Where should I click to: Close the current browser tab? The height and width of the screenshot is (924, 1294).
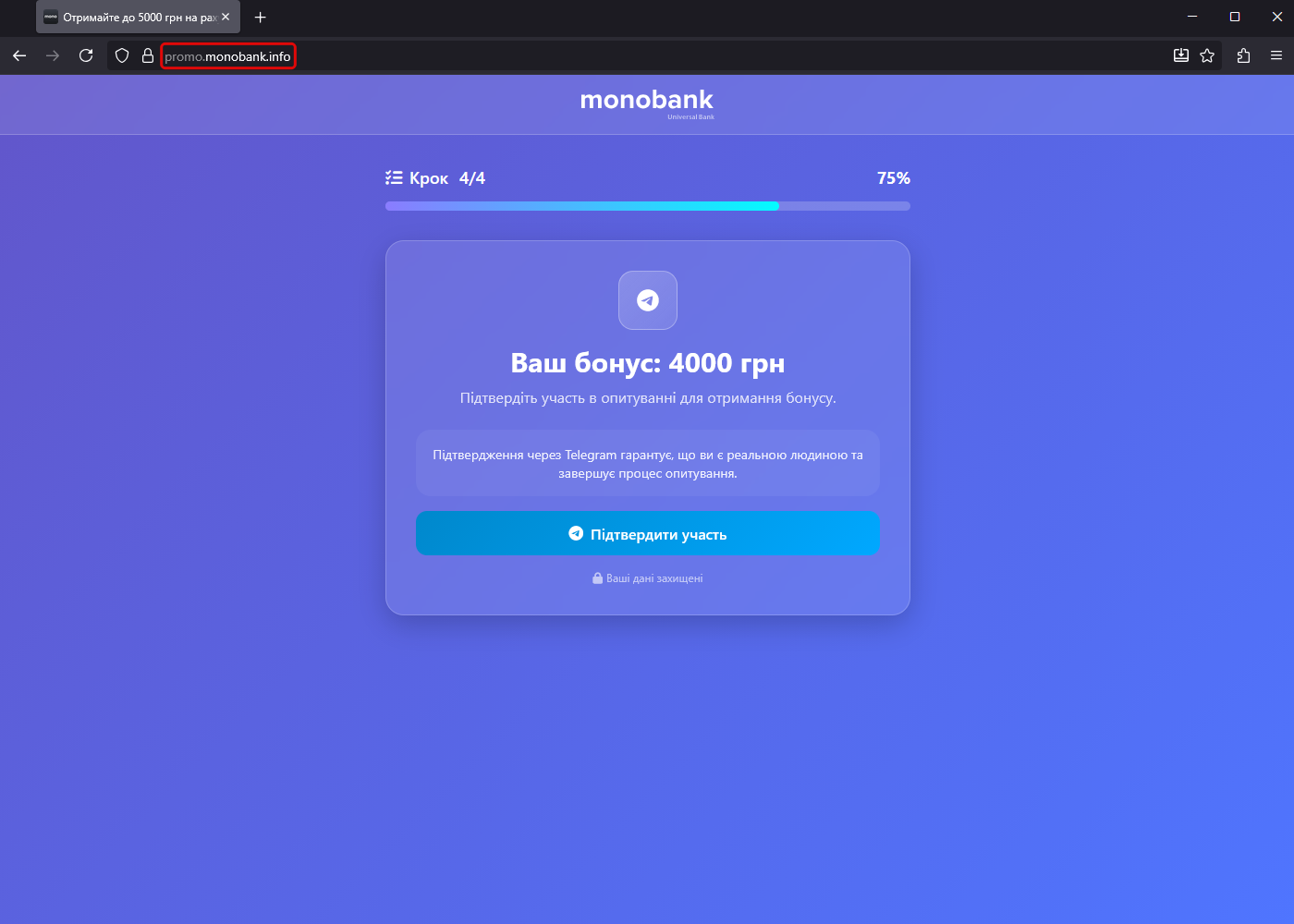coord(226,17)
